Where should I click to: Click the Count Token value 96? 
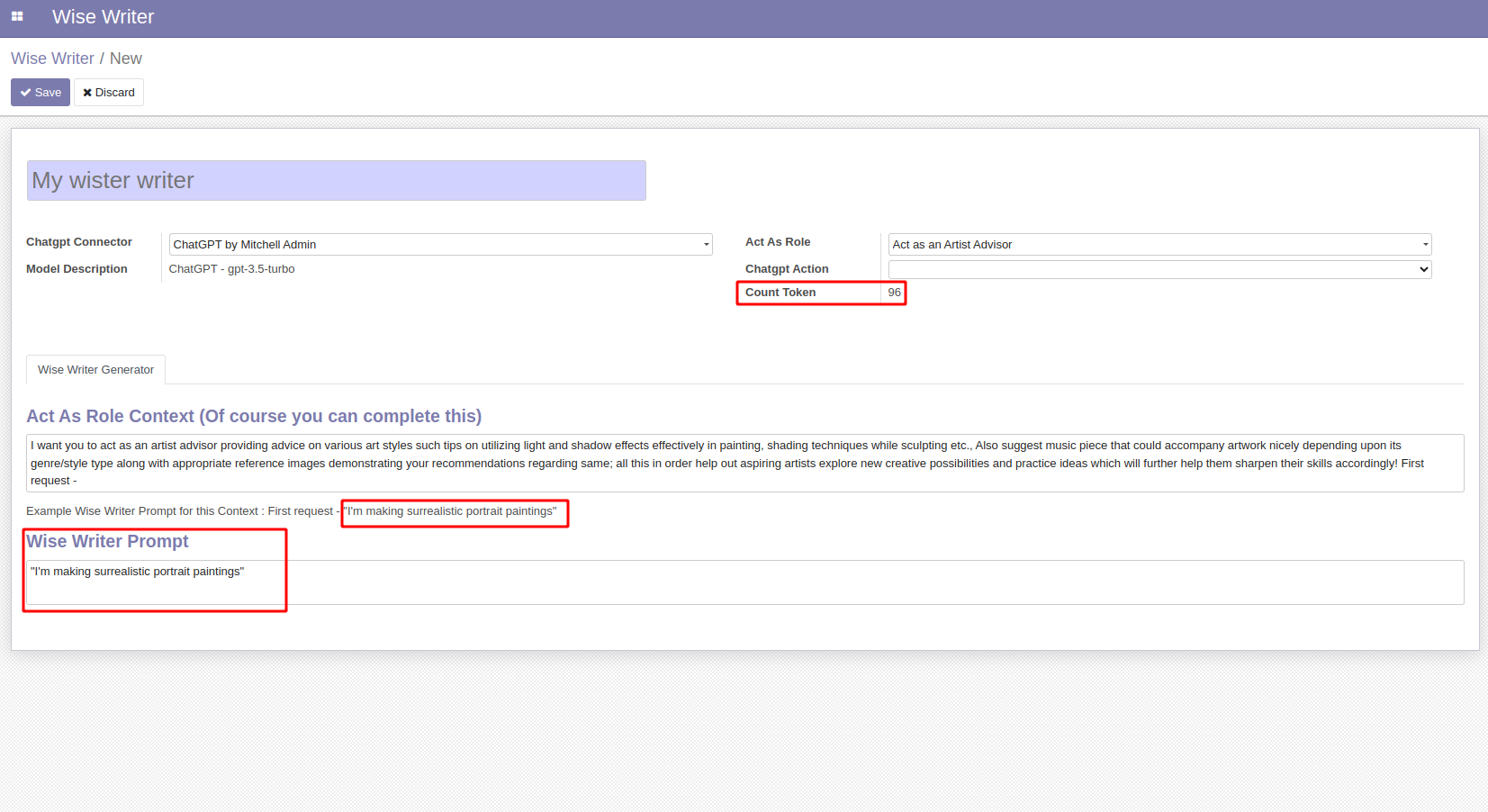pos(894,293)
